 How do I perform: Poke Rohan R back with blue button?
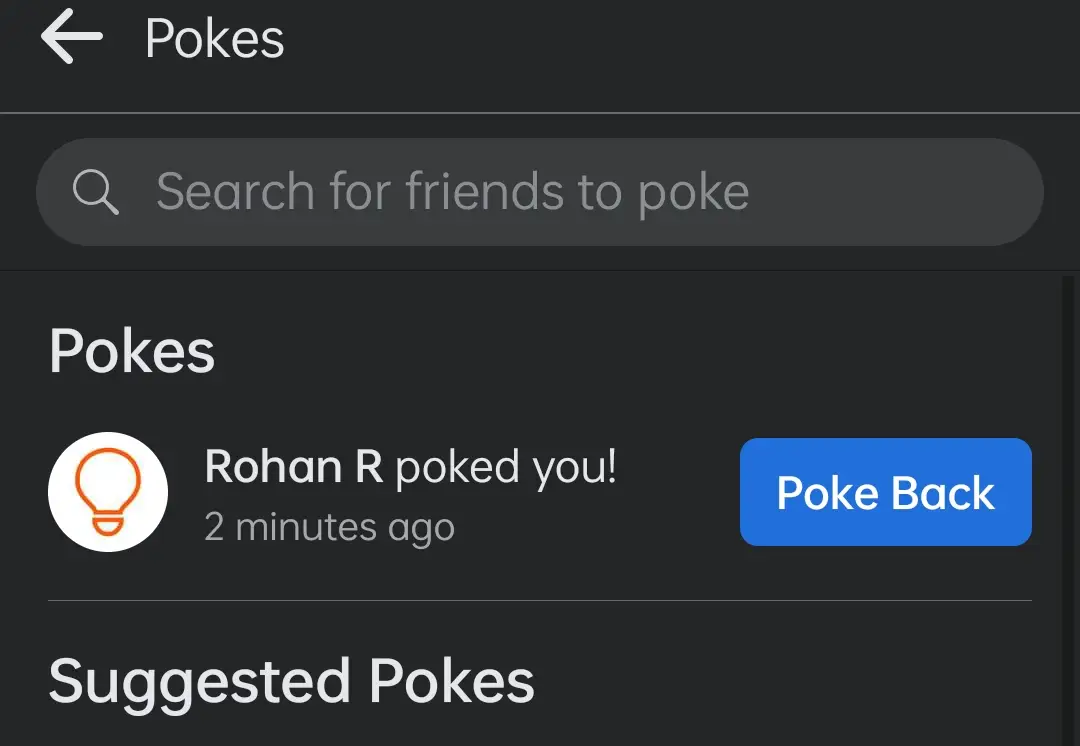click(886, 492)
